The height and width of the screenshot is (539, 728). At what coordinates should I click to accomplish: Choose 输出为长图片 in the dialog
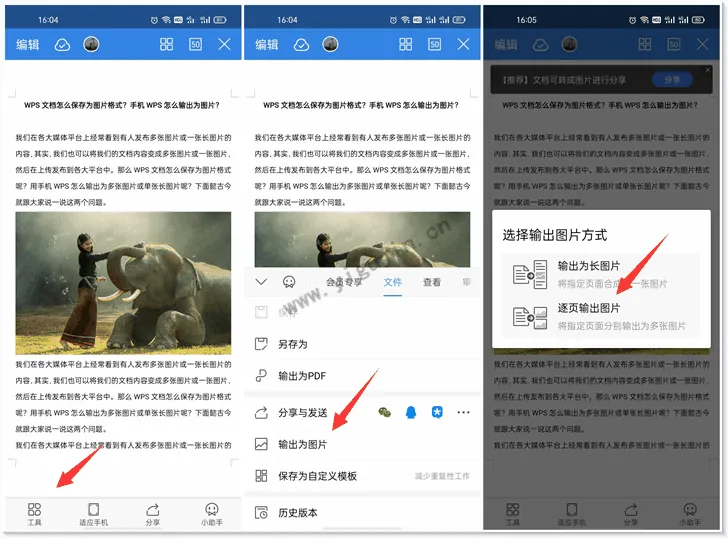(602, 274)
